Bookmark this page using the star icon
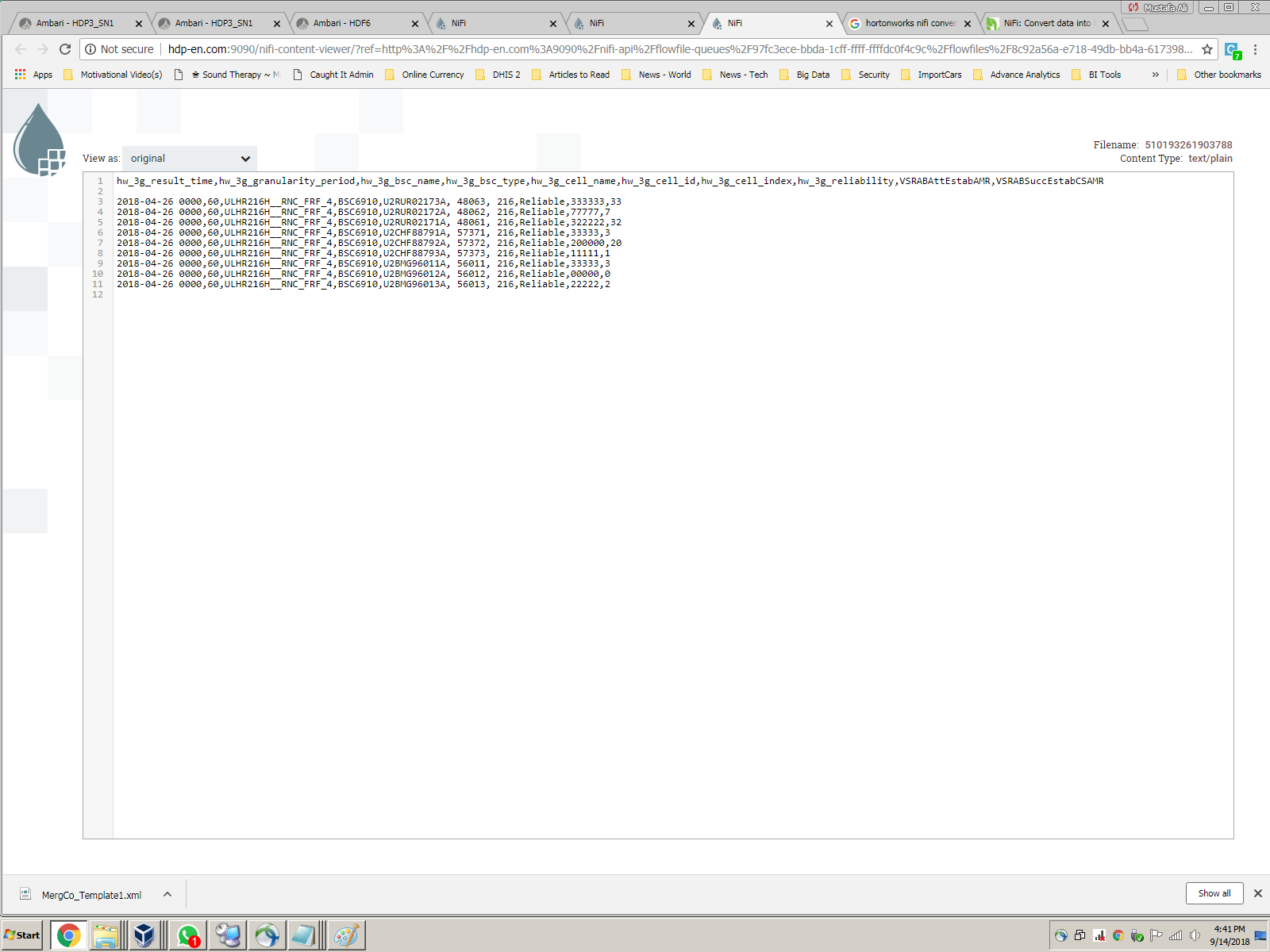The height and width of the screenshot is (952, 1270). tap(1206, 48)
